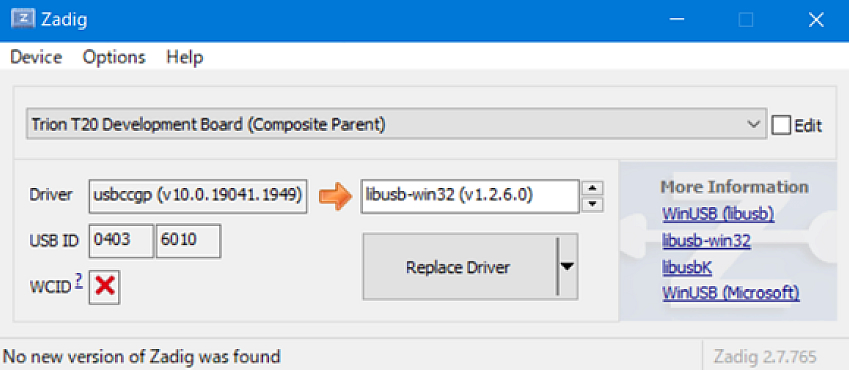Viewport: 849px width, 370px height.
Task: Open the libusb-win32 information link
Action: [x=706, y=241]
